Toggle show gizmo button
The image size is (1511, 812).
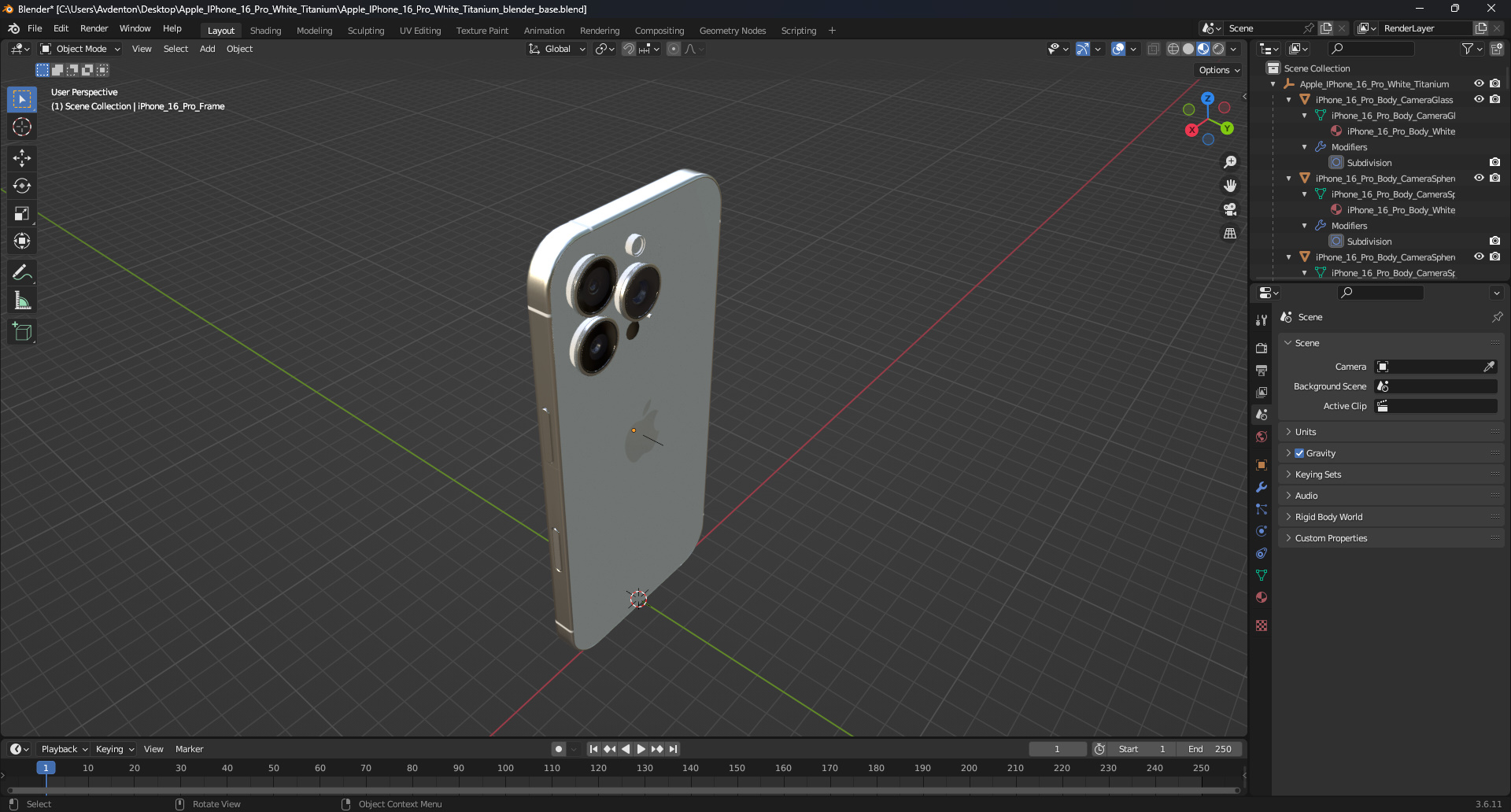pos(1083,49)
